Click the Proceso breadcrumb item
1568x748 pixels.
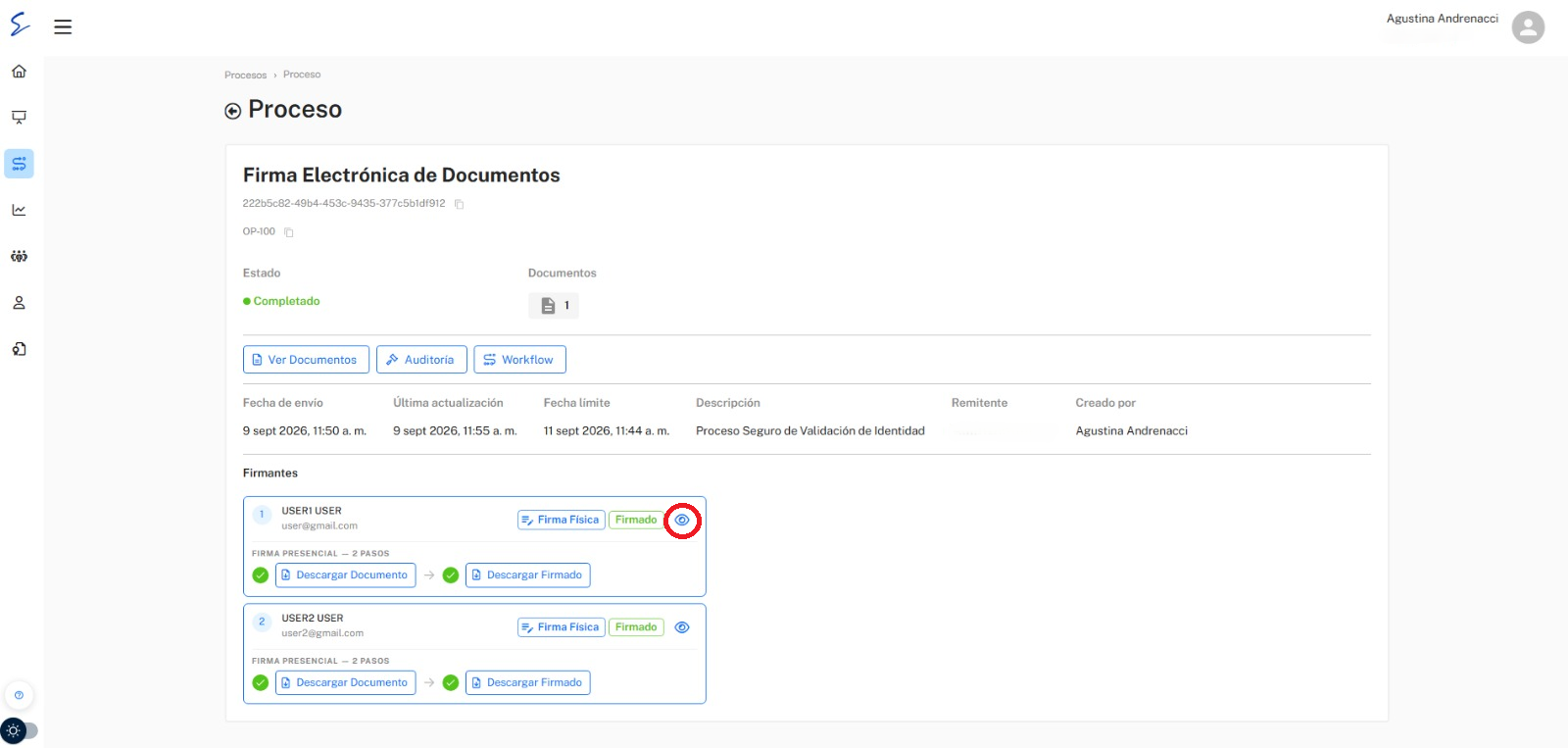302,75
